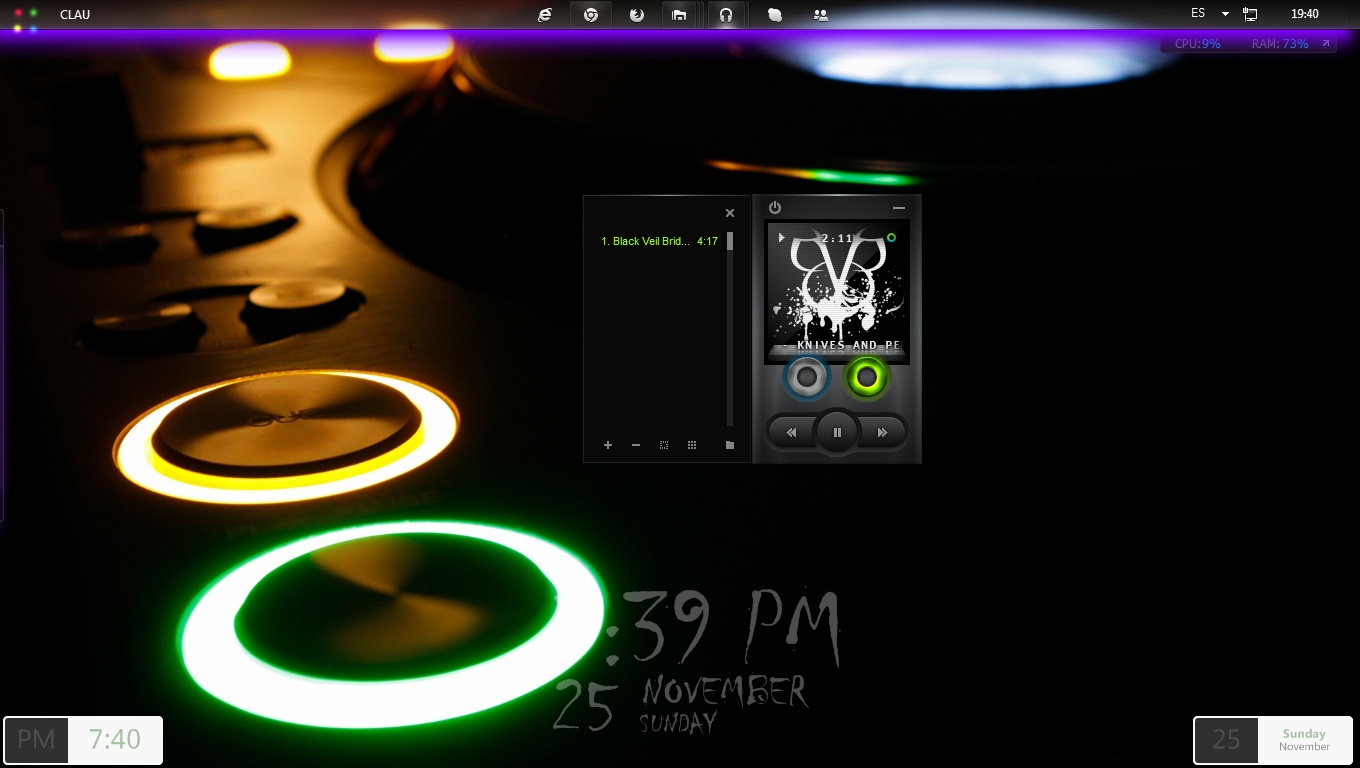The height and width of the screenshot is (768, 1360).
Task: Pause the playing song
Action: 837,433
